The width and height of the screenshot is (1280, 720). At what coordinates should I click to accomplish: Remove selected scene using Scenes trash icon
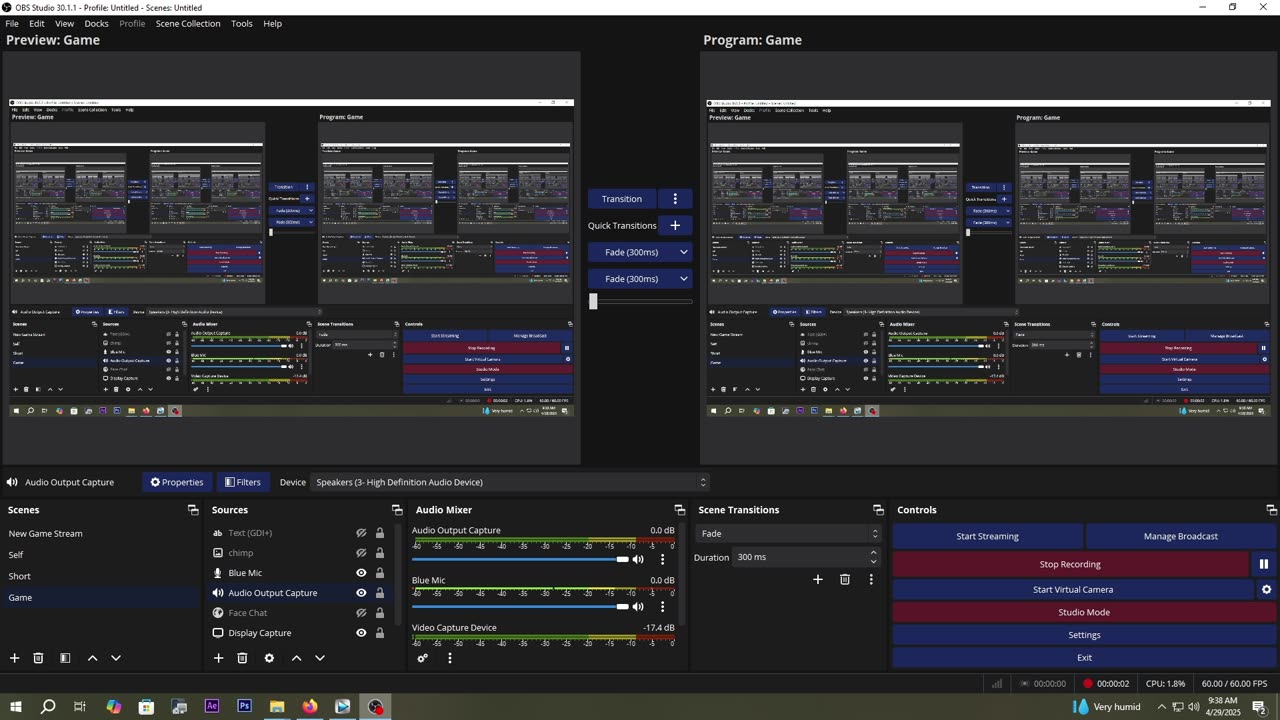(38, 658)
